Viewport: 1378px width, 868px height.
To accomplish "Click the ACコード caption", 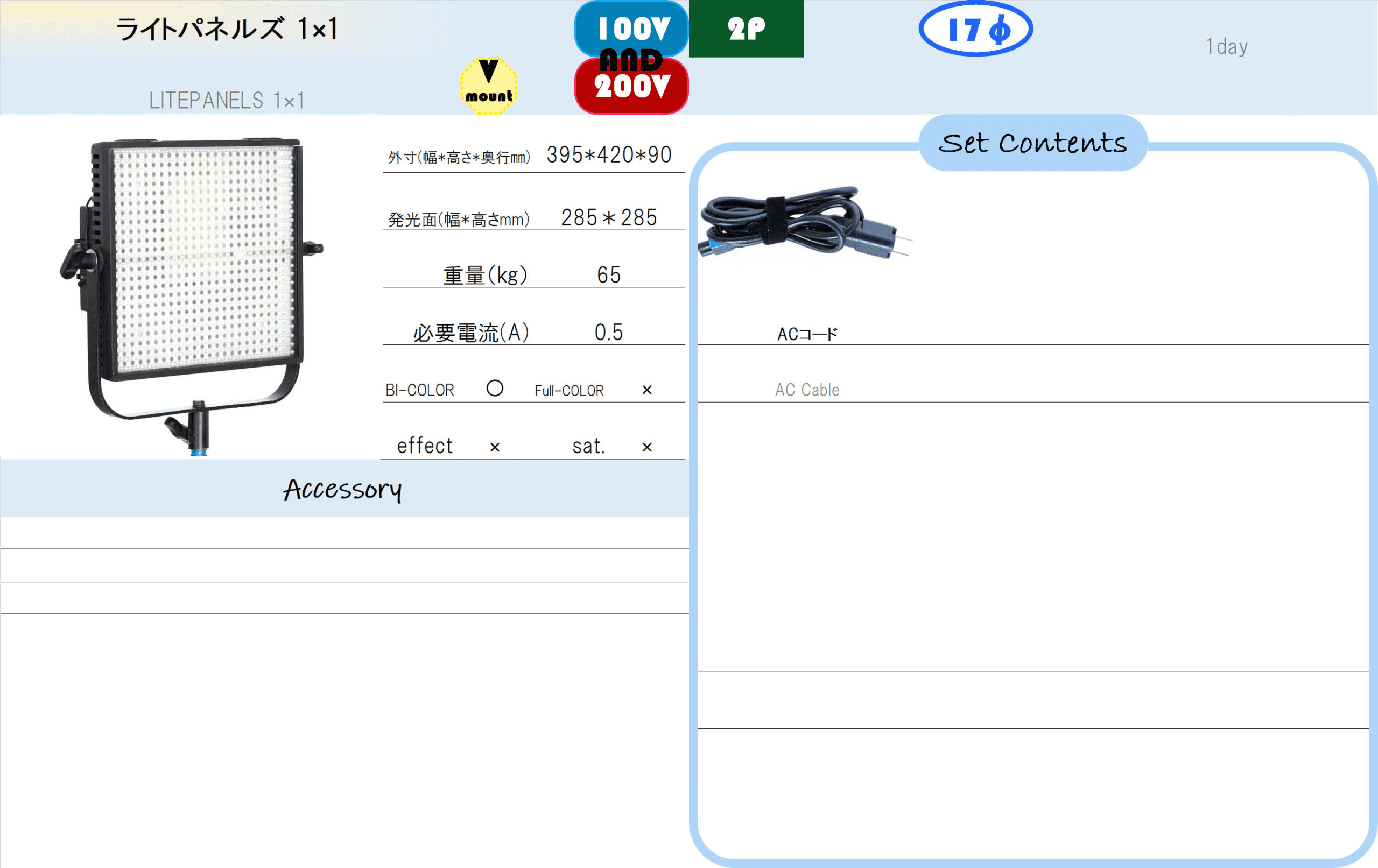I will (x=807, y=334).
